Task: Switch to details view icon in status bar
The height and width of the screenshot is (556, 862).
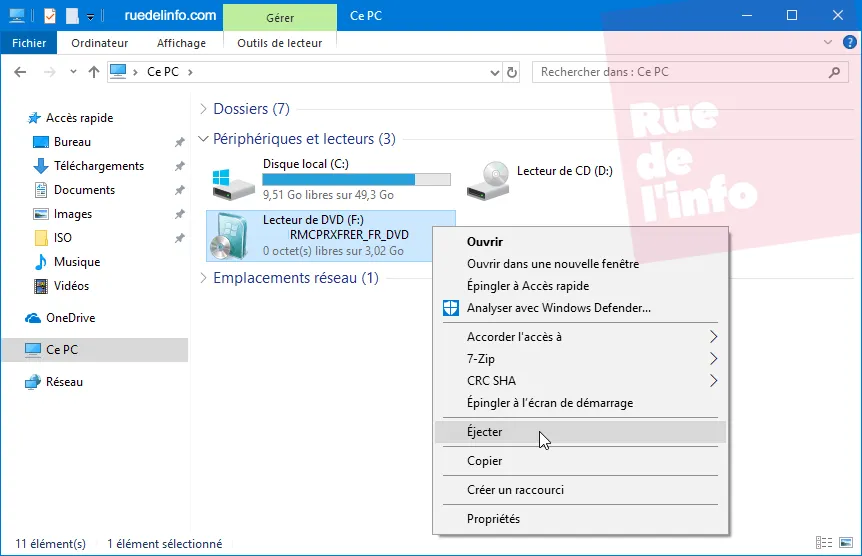Action: coord(824,543)
